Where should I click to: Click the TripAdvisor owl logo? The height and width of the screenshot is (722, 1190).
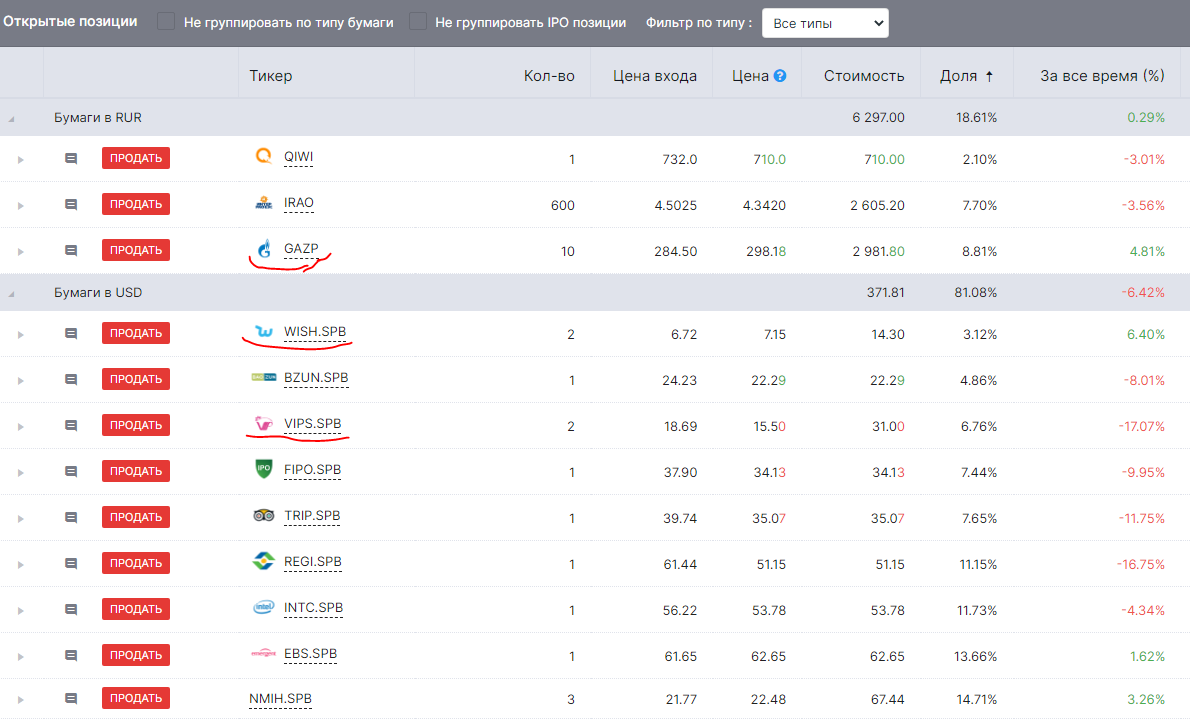(263, 515)
